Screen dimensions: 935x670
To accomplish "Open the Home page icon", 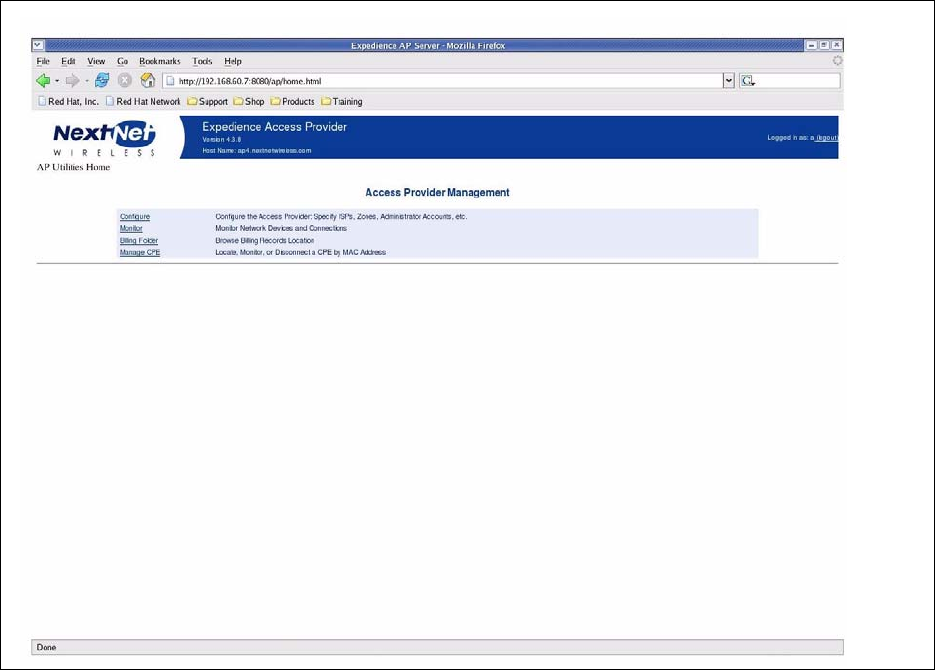I will coord(148,80).
